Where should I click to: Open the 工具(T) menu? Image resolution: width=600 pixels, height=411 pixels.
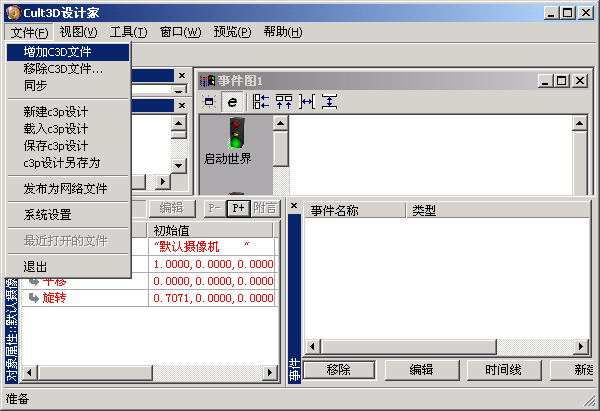(129, 32)
